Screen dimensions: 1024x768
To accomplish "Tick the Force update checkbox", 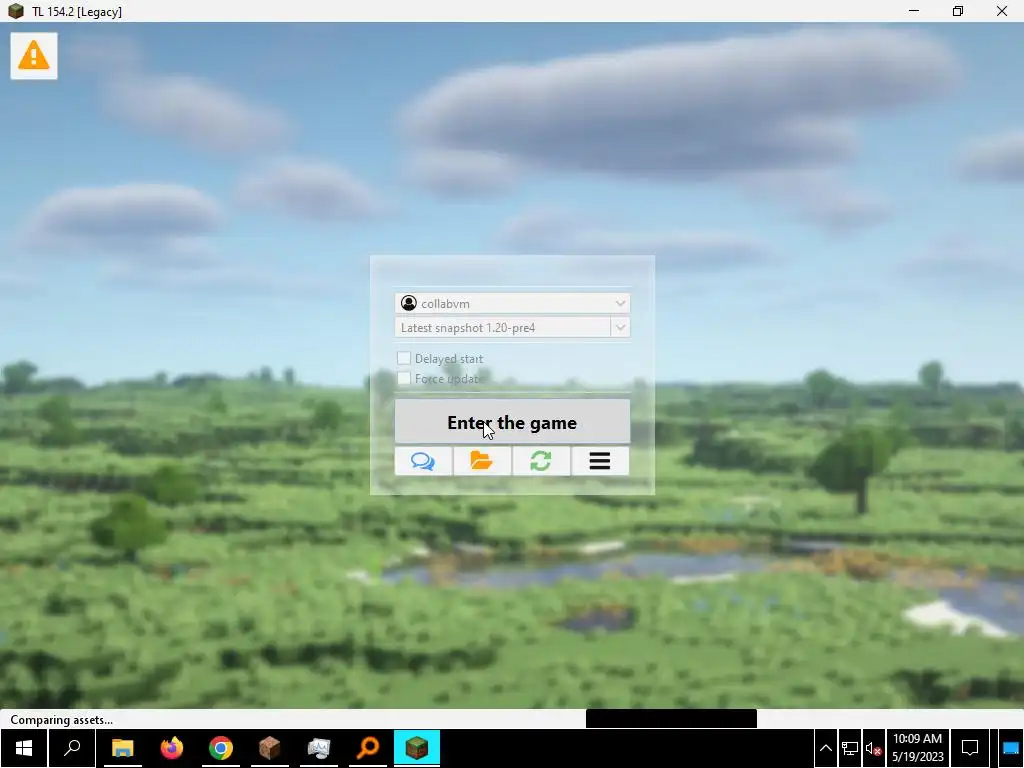I will click(x=404, y=378).
